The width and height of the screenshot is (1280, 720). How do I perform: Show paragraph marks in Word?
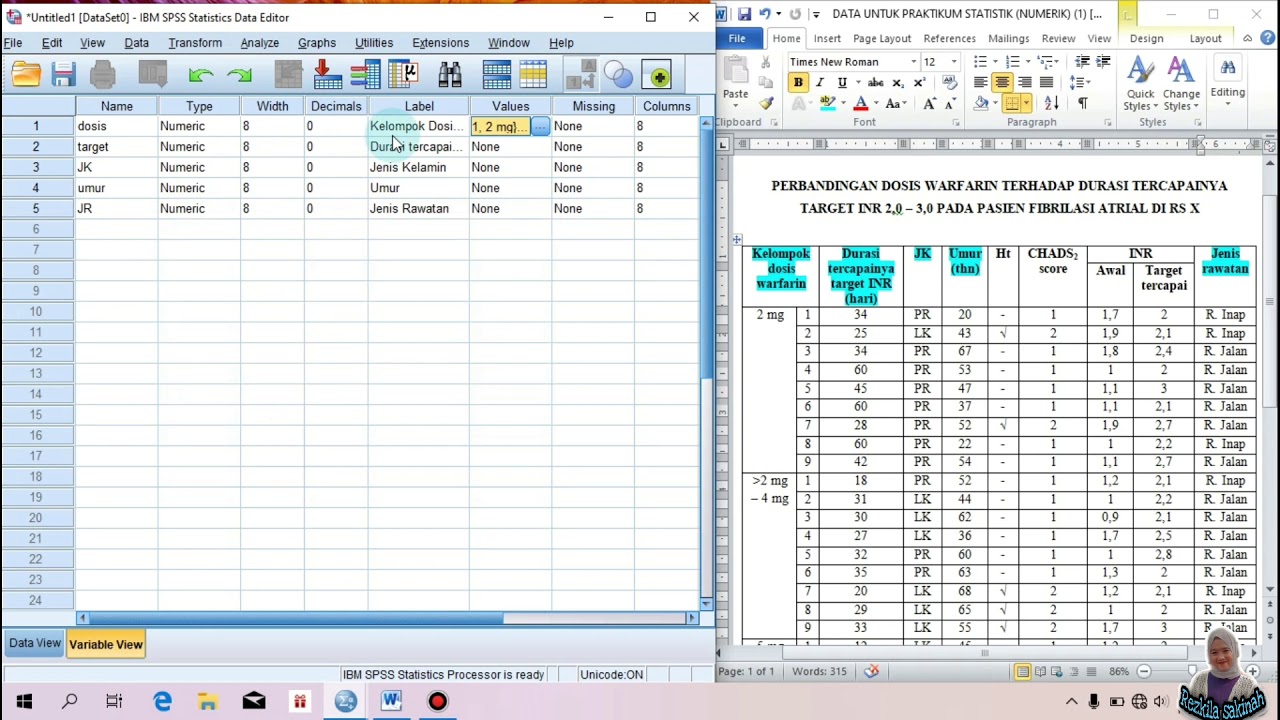click(x=1082, y=103)
